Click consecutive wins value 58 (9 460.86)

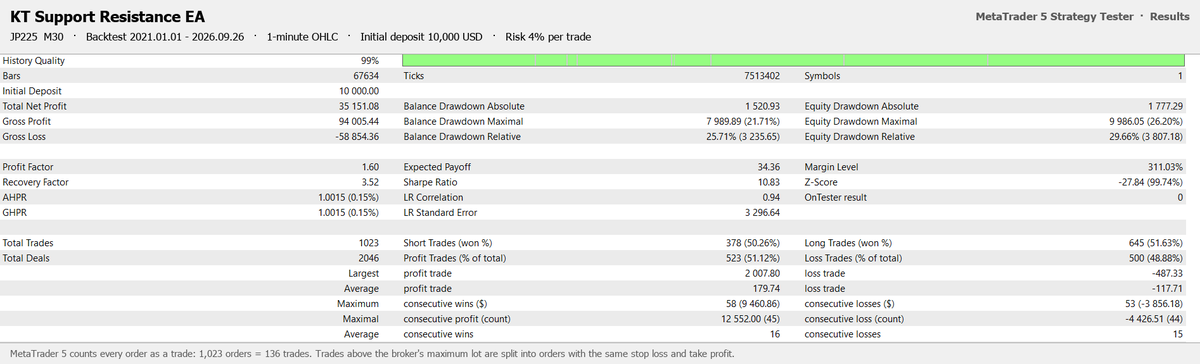(747, 303)
